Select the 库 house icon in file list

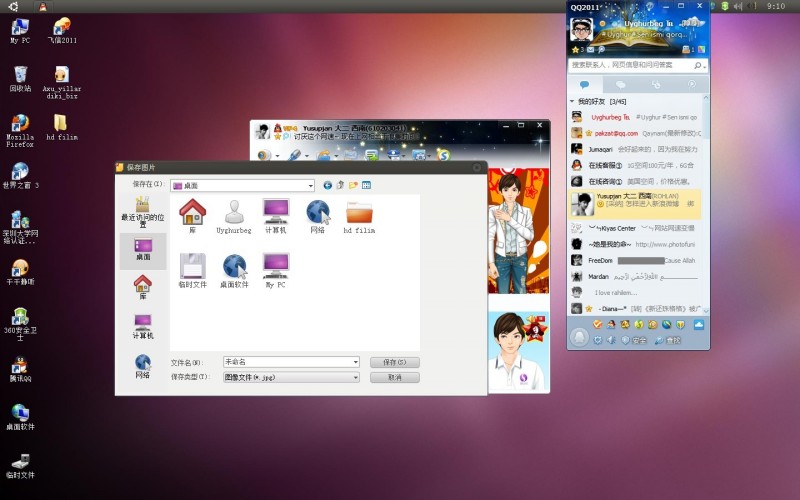192,216
